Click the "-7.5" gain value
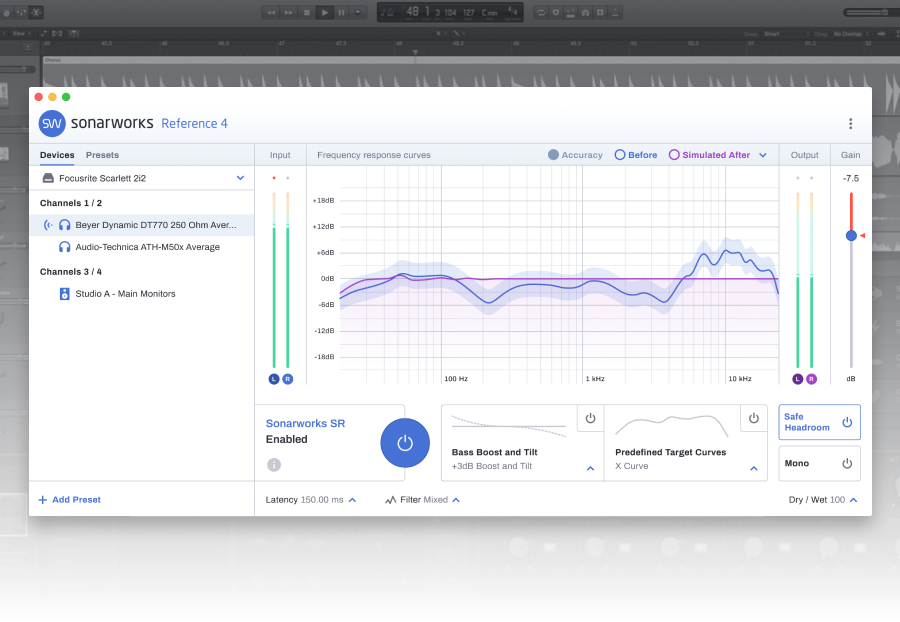900x622 pixels. click(851, 178)
